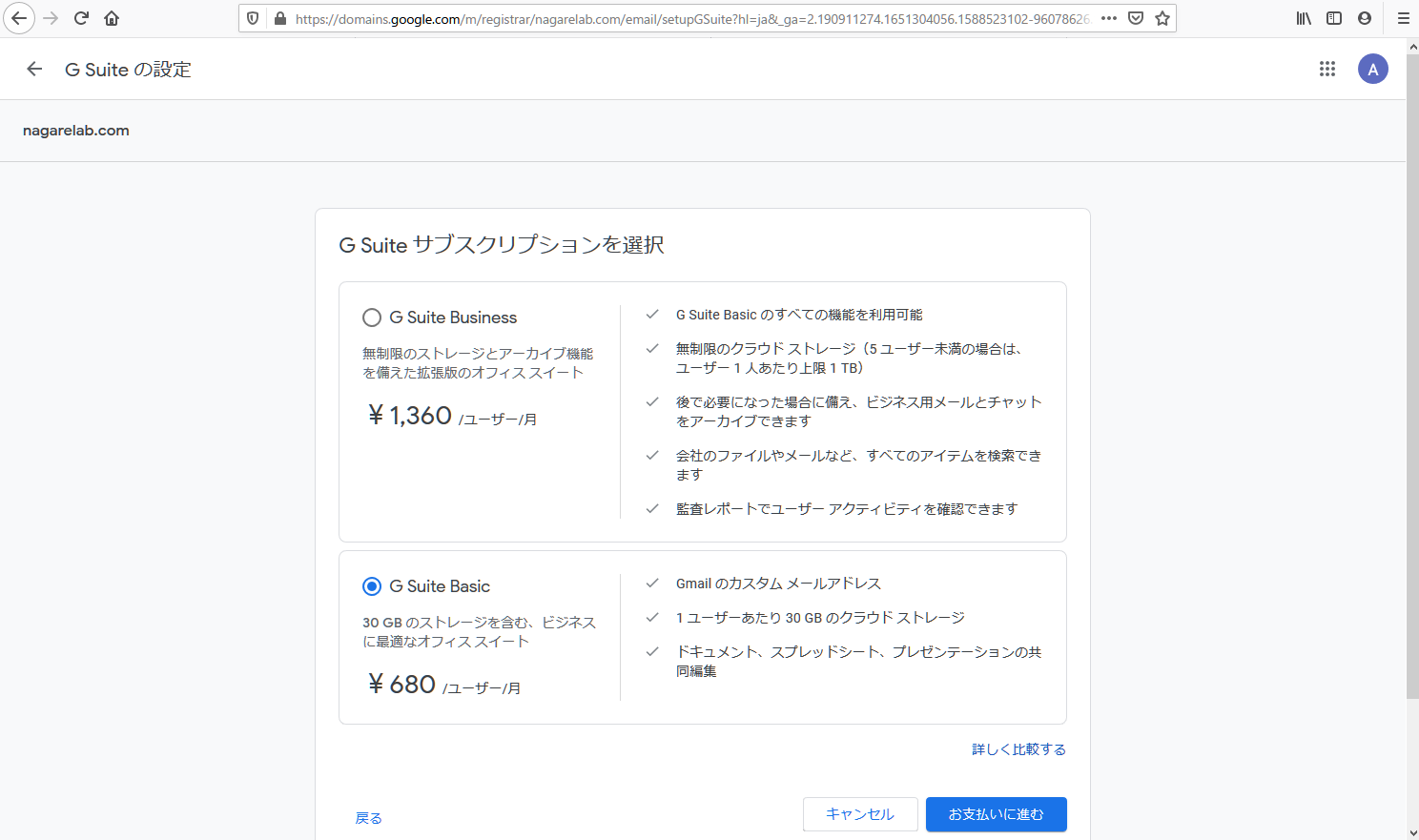Bookmark this page with the star icon
Image resolution: width=1419 pixels, height=840 pixels.
tap(1162, 18)
